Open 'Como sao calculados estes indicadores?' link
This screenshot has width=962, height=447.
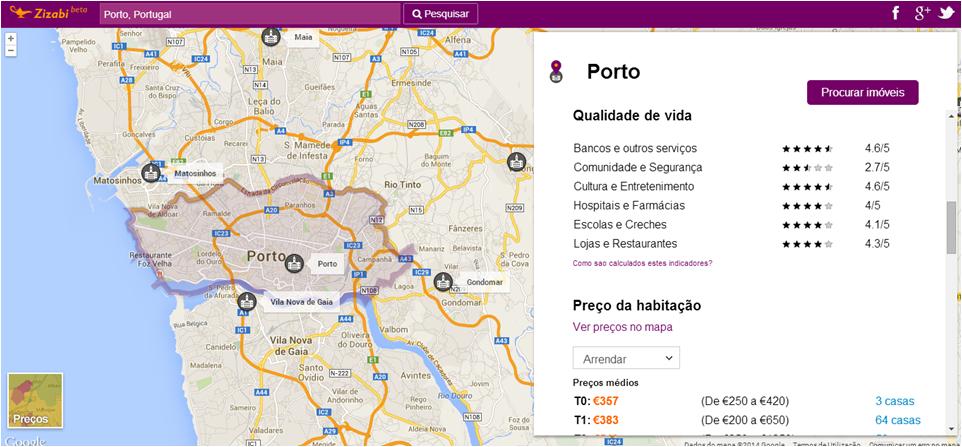(642, 263)
